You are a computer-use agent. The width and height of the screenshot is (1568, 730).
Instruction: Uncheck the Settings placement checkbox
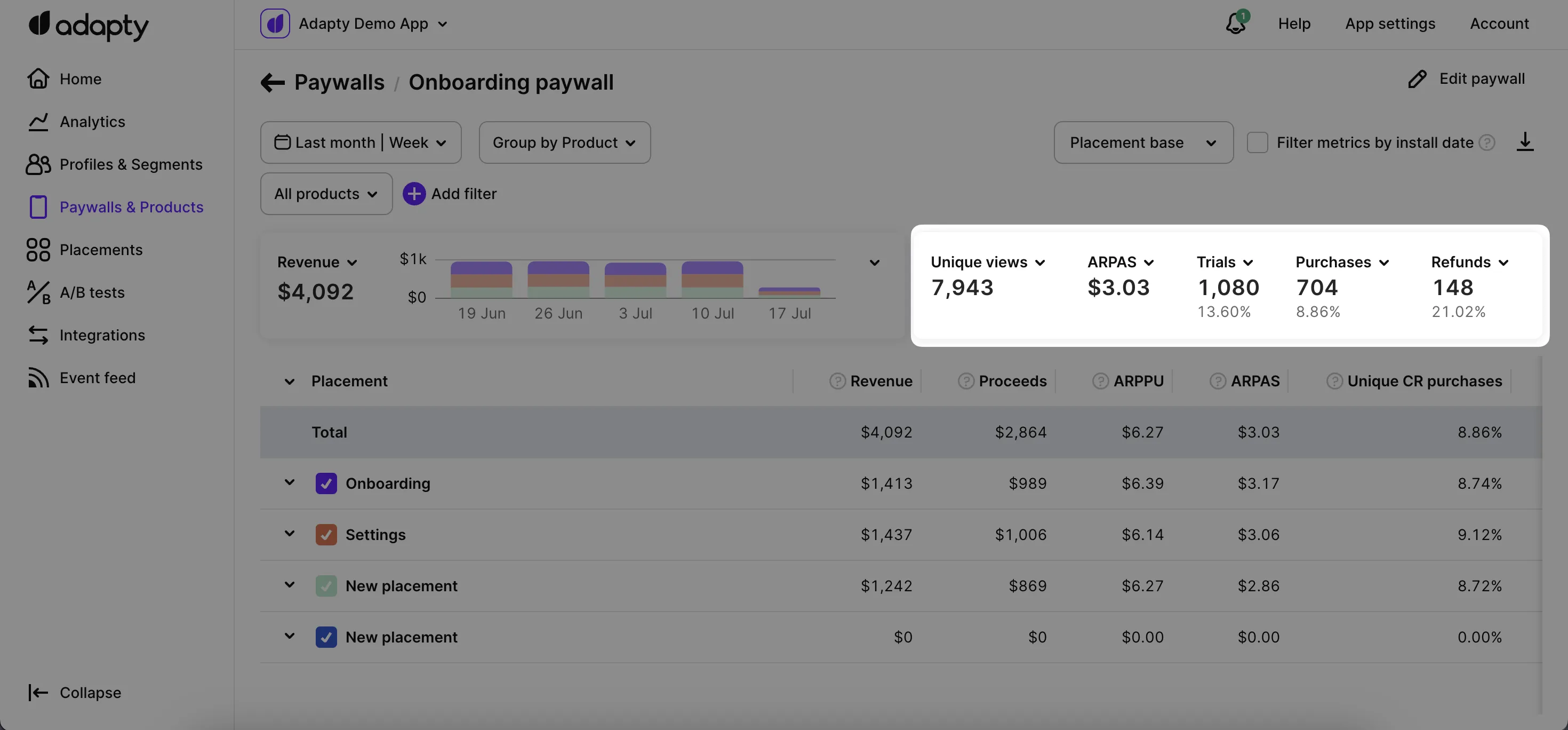tap(326, 535)
